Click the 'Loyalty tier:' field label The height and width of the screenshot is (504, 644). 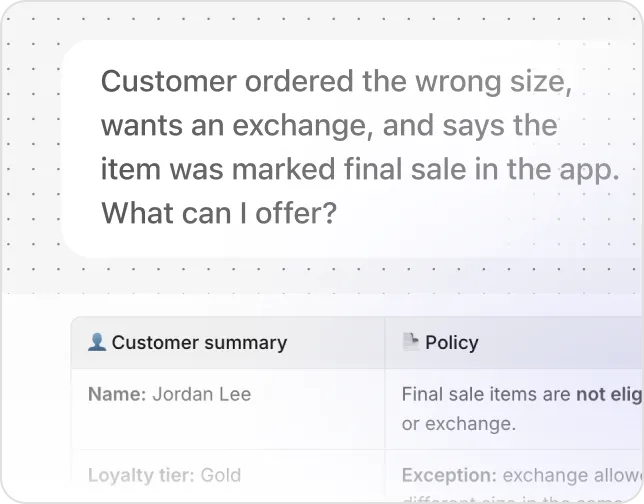tap(141, 475)
